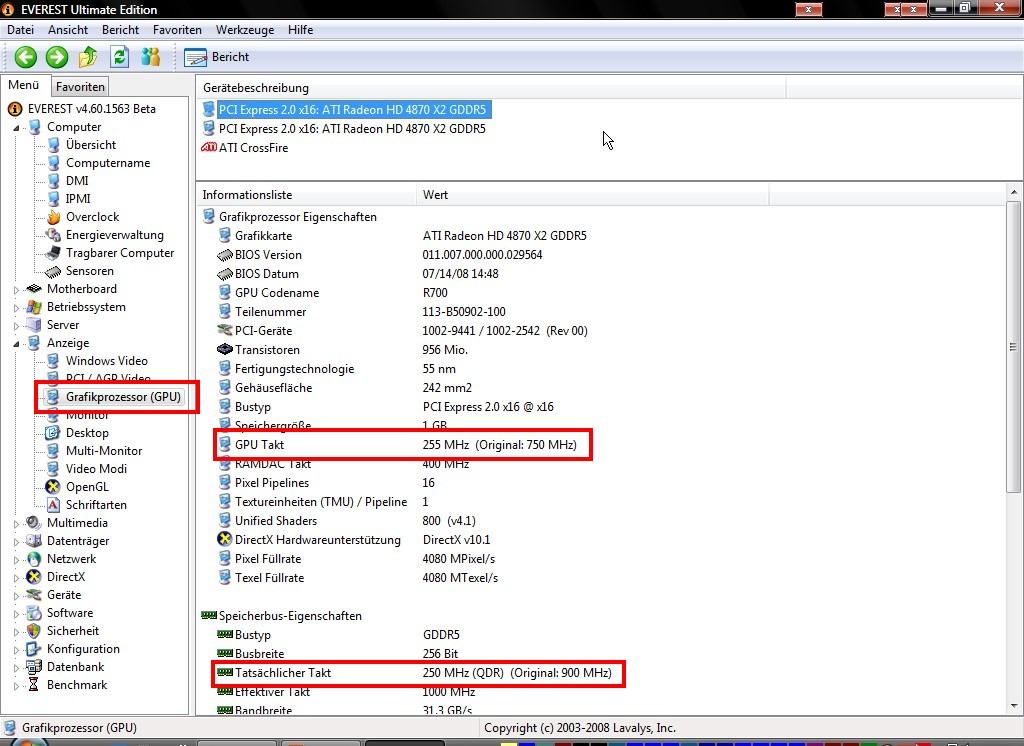The height and width of the screenshot is (746, 1024).
Task: Click the Desktop tree icon
Action: coord(52,433)
